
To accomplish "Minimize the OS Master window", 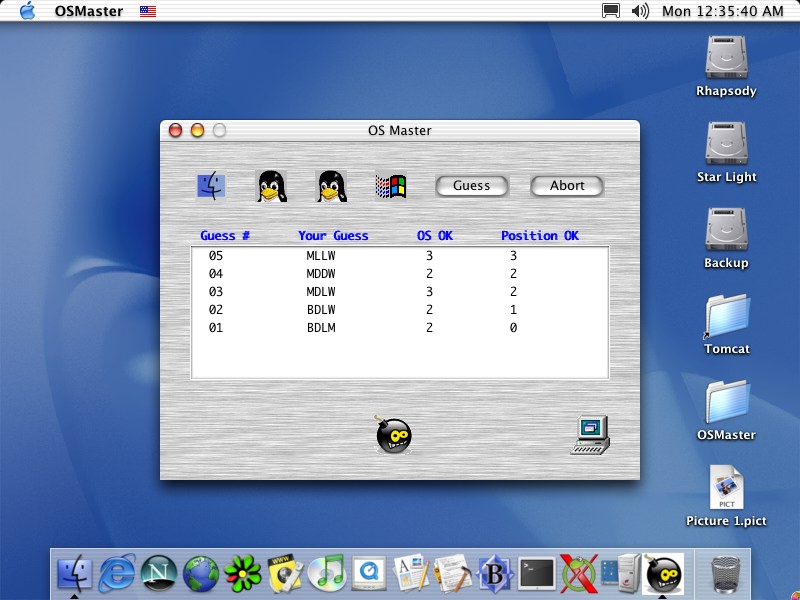I will pyautogui.click(x=197, y=131).
